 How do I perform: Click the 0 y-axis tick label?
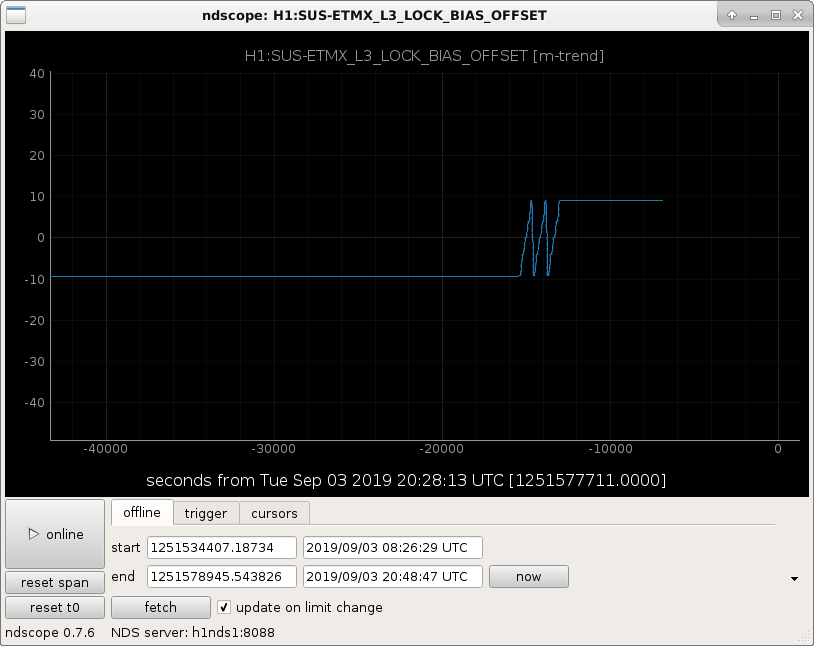point(41,238)
